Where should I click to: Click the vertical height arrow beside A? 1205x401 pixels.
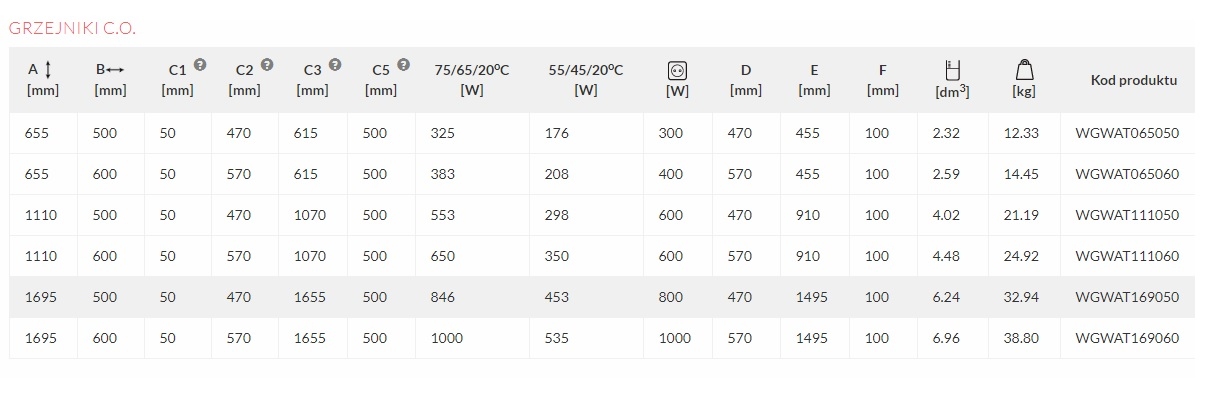[49, 69]
